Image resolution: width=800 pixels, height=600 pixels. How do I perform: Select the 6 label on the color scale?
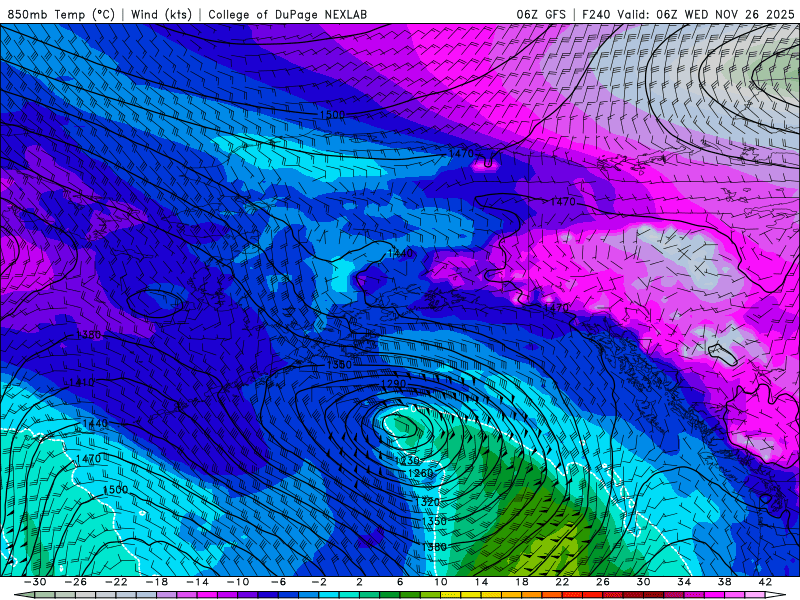[400, 582]
